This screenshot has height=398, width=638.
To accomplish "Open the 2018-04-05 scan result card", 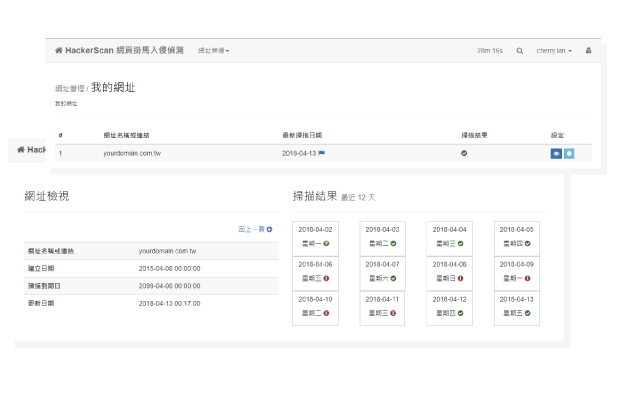I will tap(517, 238).
